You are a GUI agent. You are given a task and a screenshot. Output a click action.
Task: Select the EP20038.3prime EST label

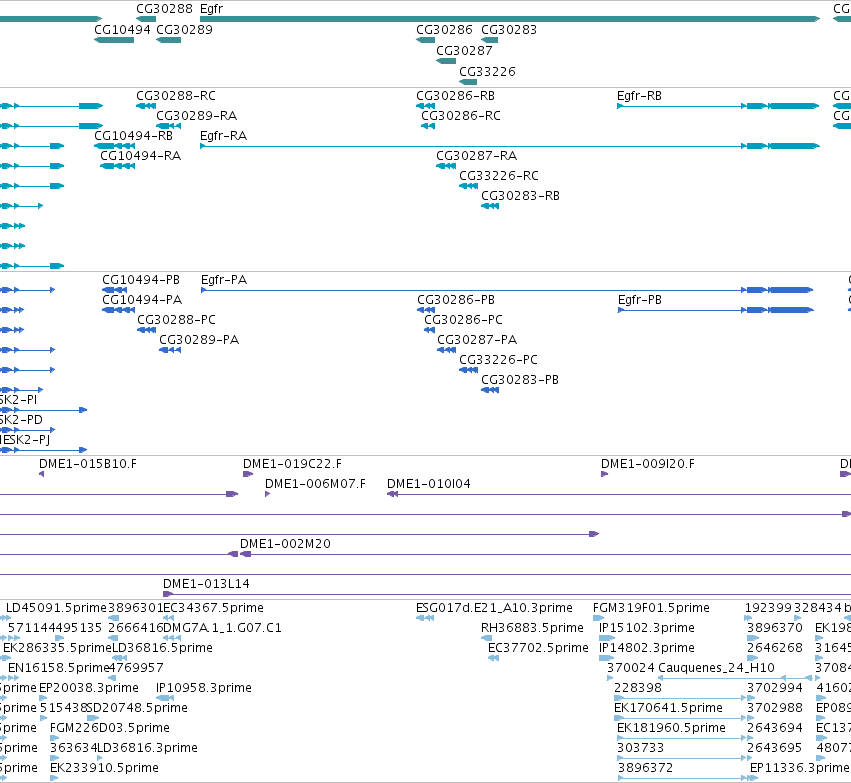[x=88, y=689]
